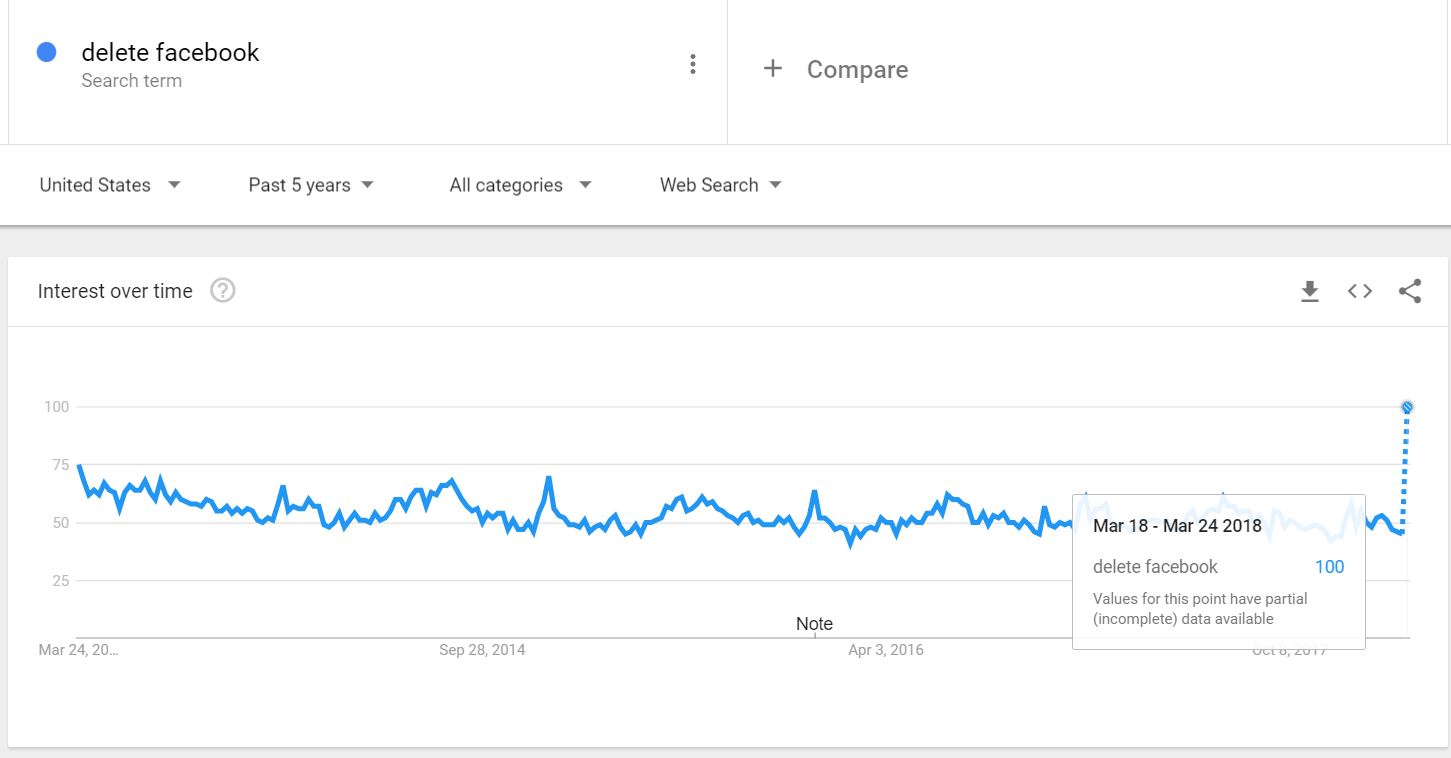The width and height of the screenshot is (1451, 758).
Task: Open the Web Search type dropdown
Action: pyautogui.click(x=720, y=185)
